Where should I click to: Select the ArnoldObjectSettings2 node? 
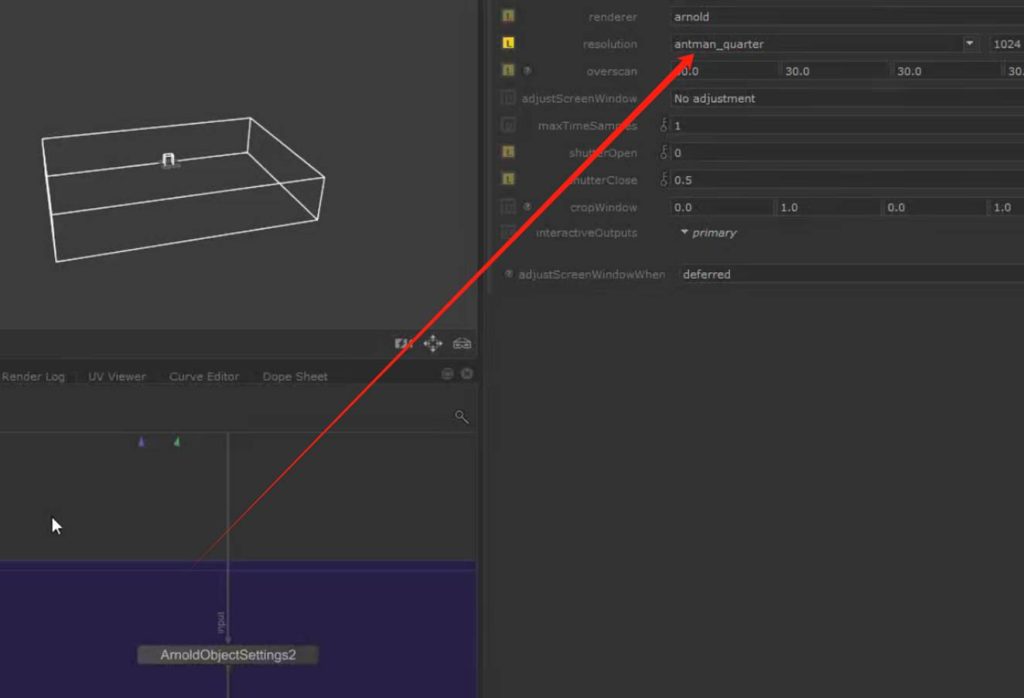227,655
